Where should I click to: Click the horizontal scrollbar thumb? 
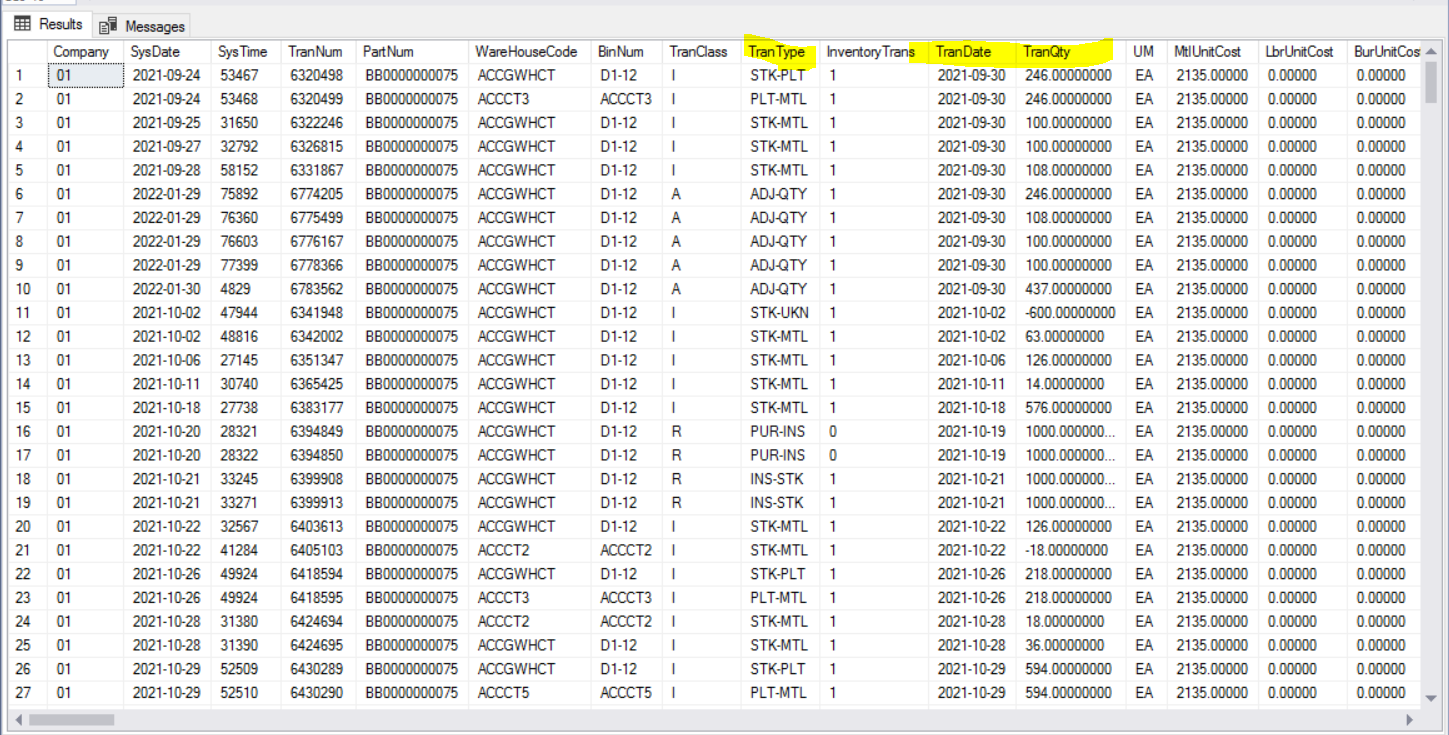click(71, 719)
